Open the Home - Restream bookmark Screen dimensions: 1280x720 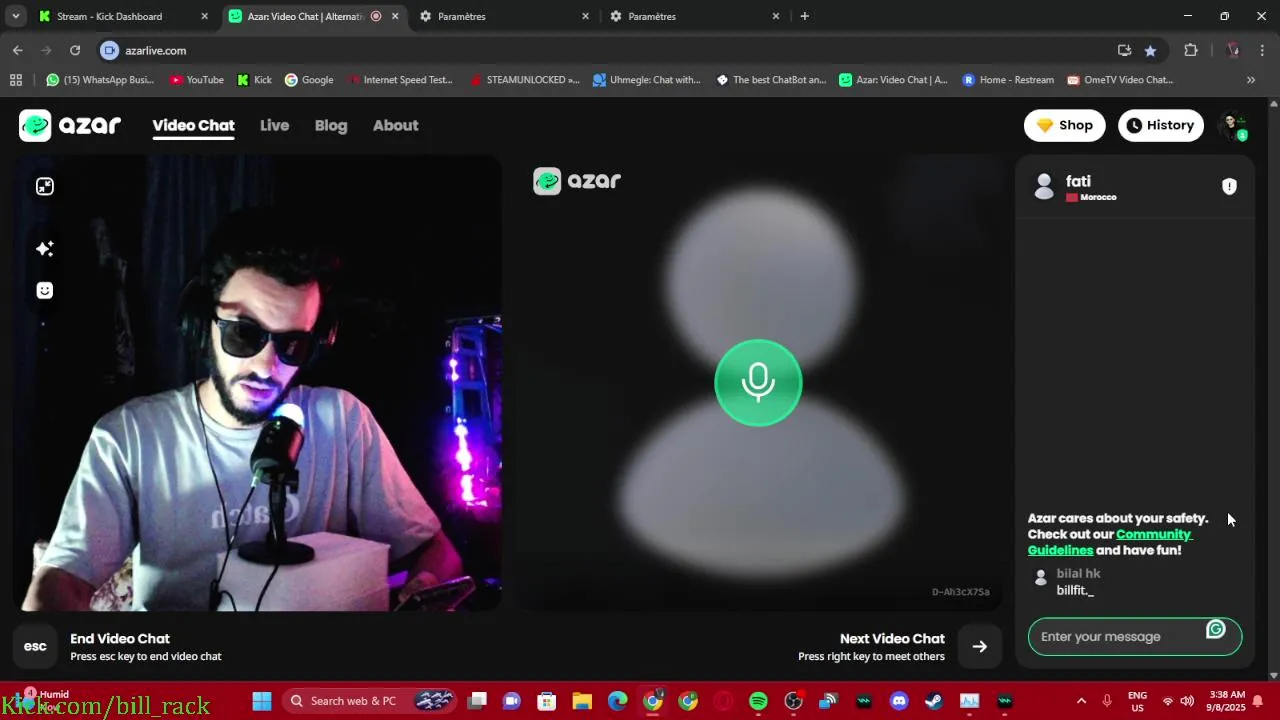(x=1008, y=80)
